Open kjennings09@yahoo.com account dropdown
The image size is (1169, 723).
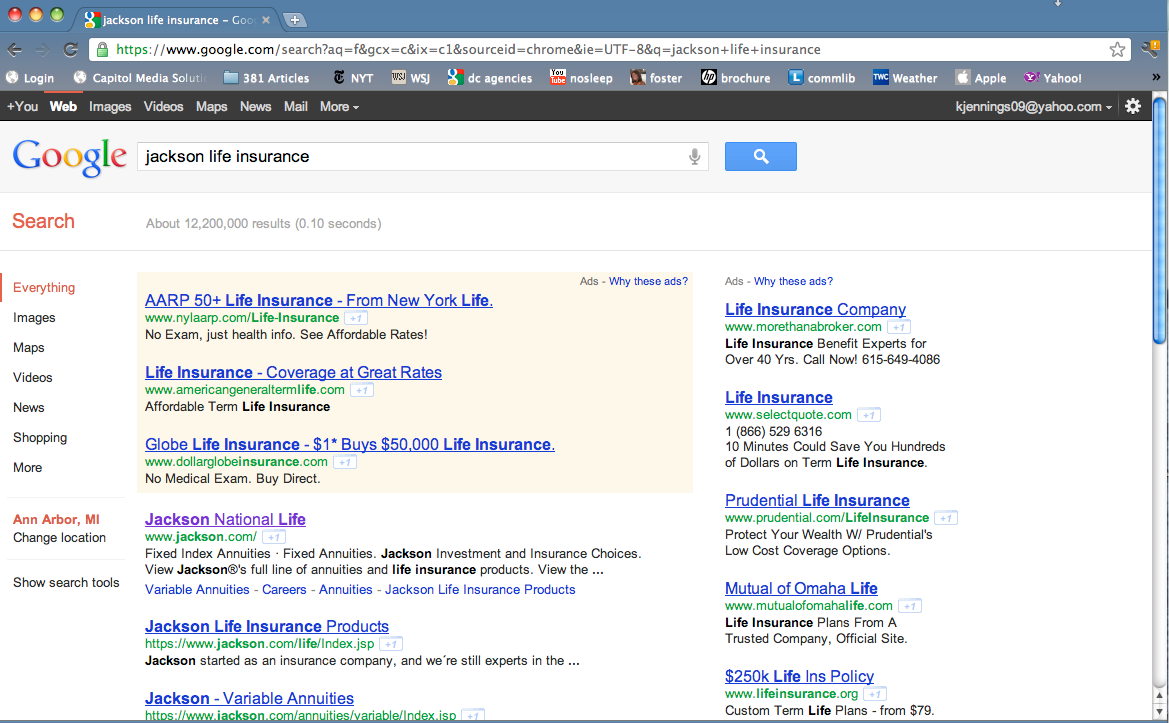pos(1033,107)
